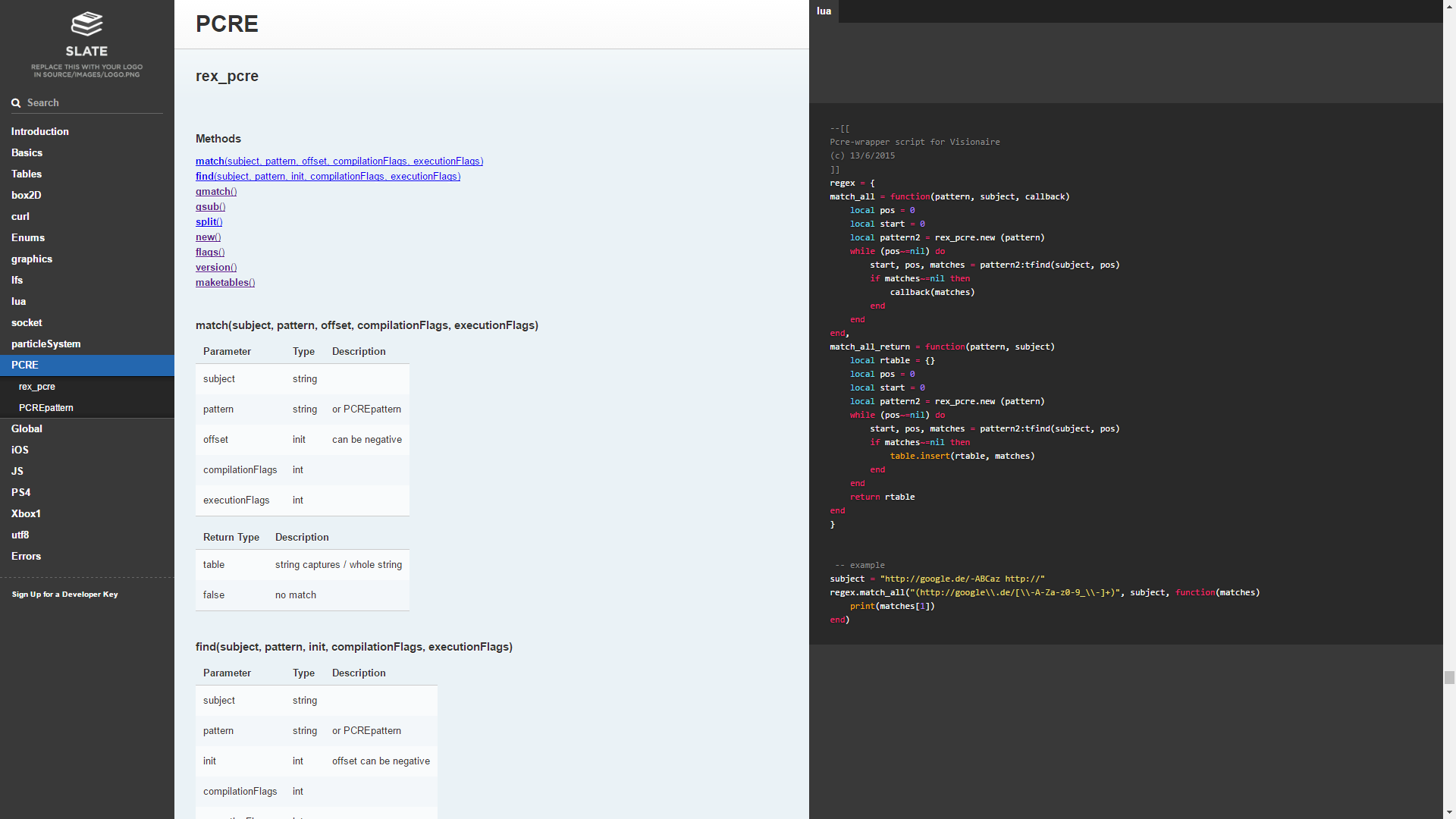Click the page scrollbar thumb

[1449, 677]
